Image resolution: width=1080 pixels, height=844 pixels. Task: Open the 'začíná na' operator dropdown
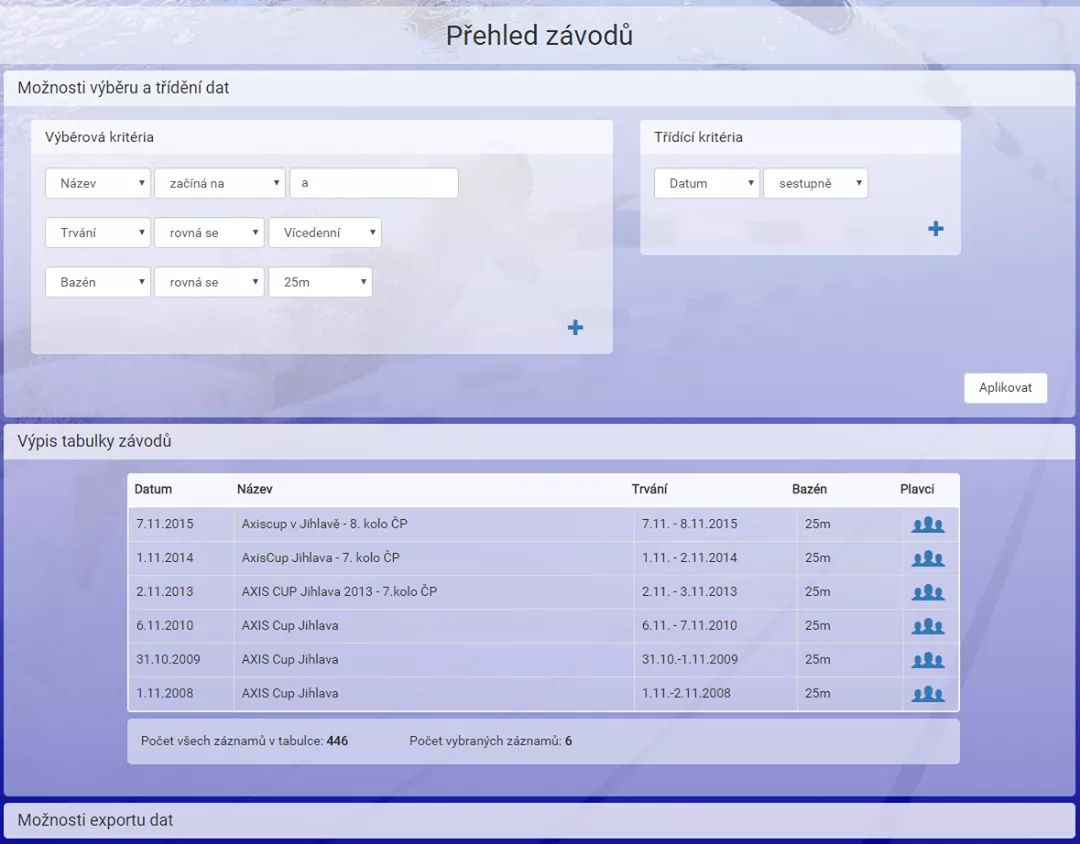tap(219, 183)
